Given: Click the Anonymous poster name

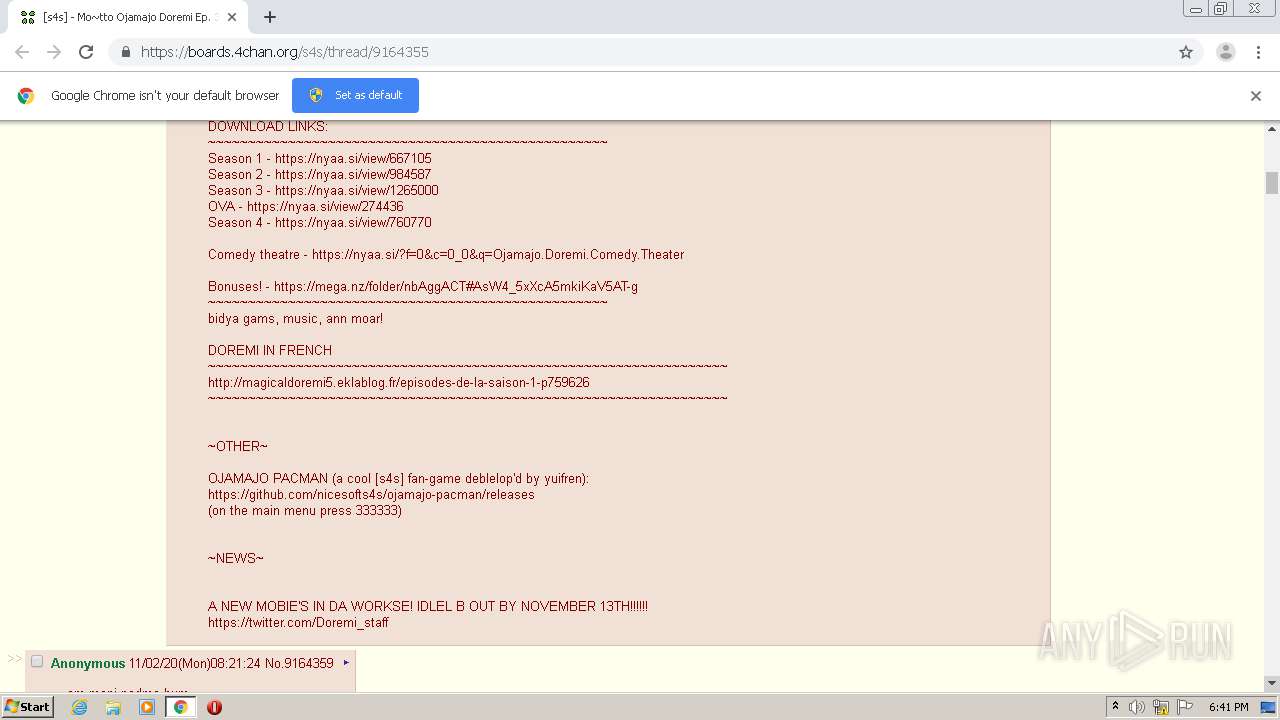Looking at the screenshot, I should [88, 663].
